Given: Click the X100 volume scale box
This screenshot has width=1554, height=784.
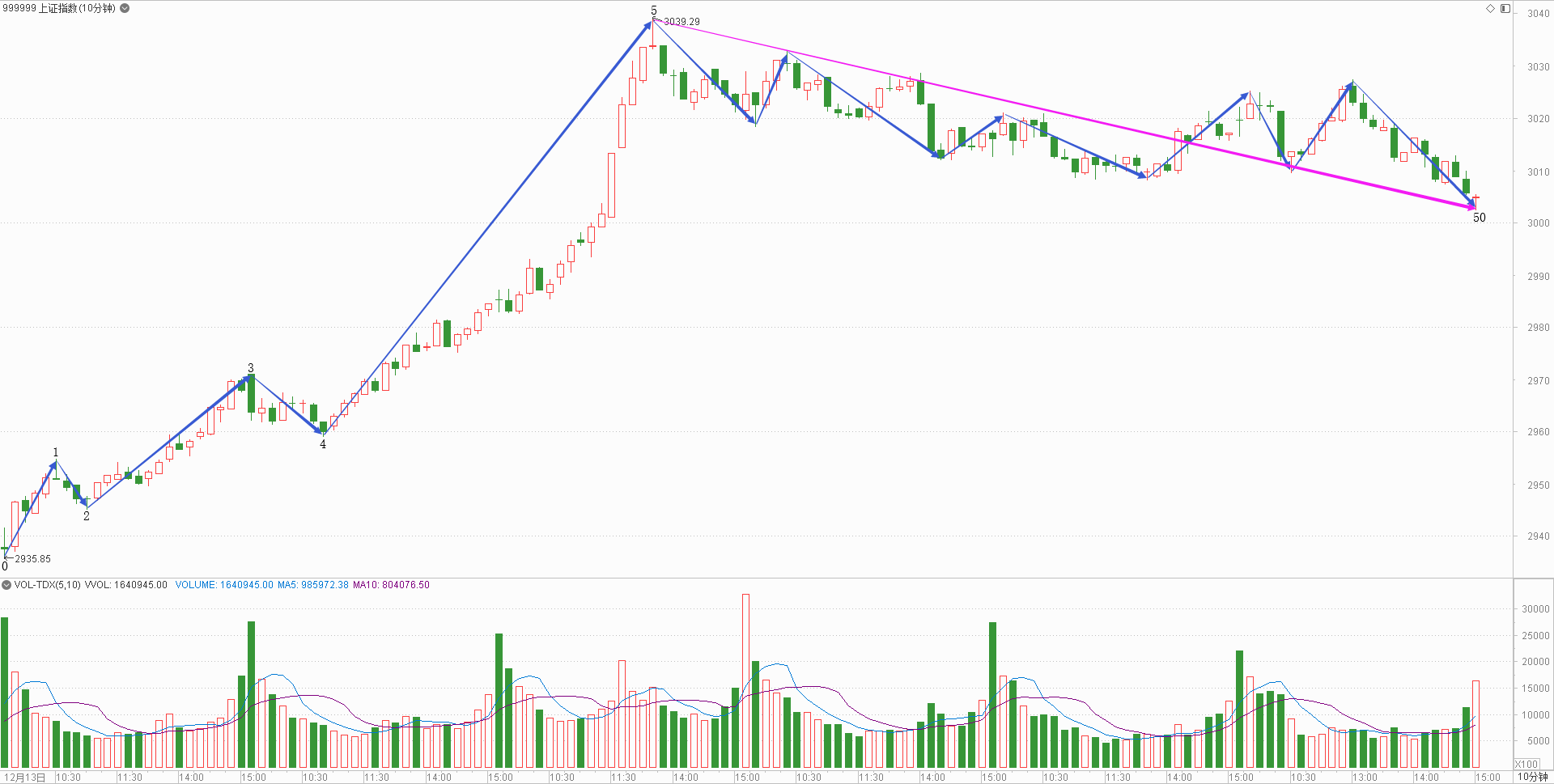Looking at the screenshot, I should [1526, 764].
